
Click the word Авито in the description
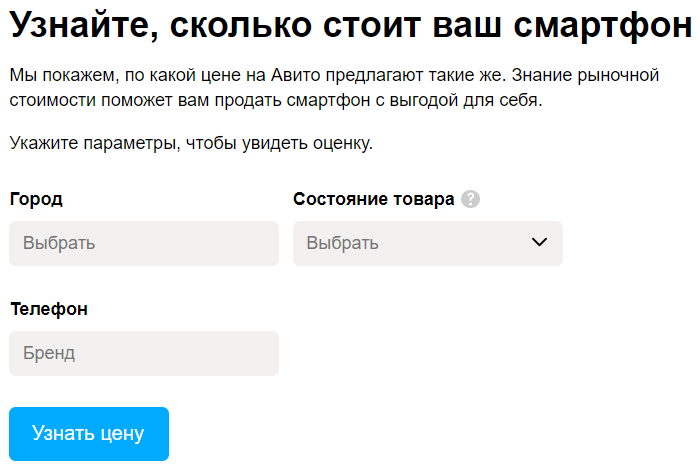pos(296,75)
